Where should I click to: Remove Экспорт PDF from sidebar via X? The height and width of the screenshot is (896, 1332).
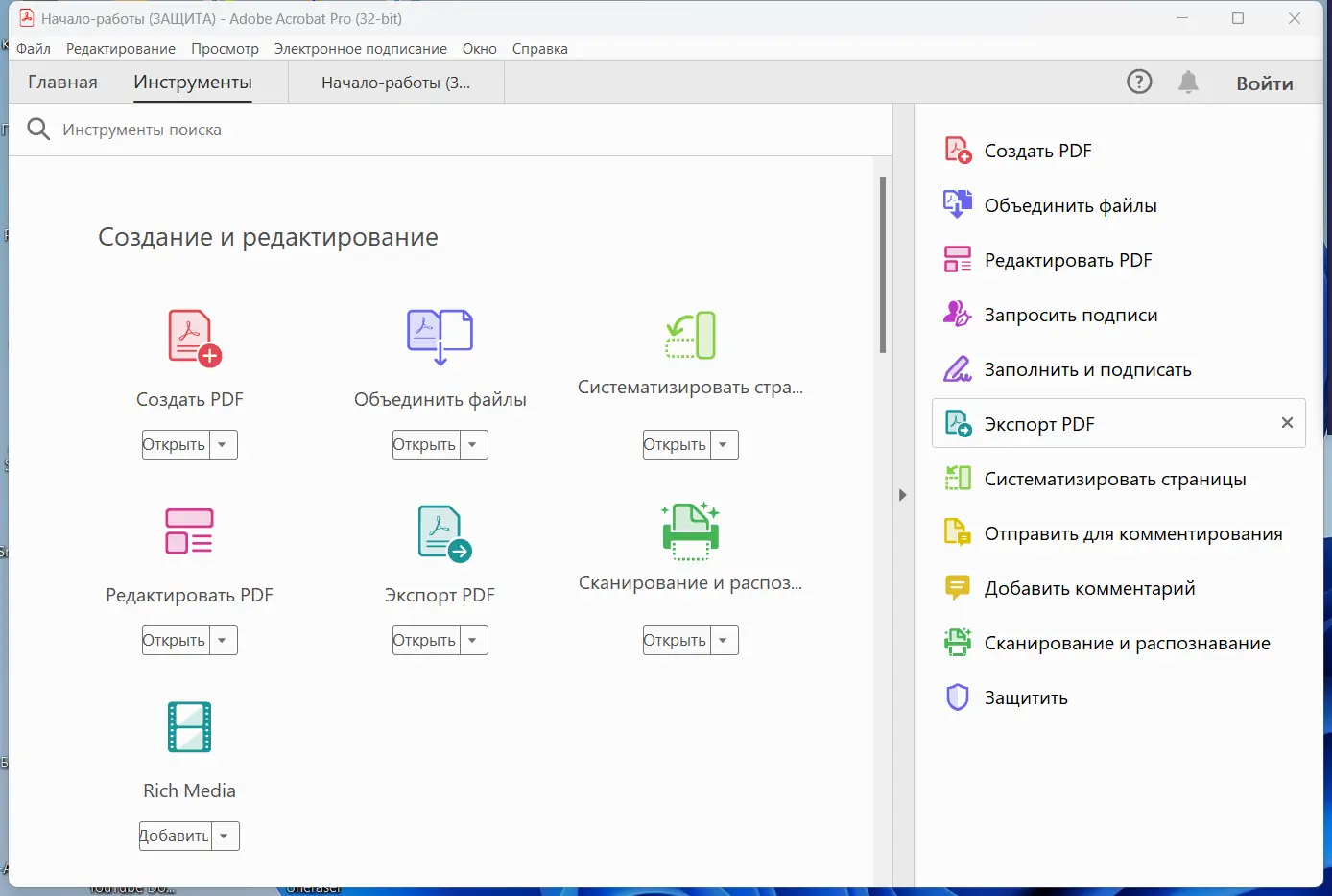[1286, 422]
